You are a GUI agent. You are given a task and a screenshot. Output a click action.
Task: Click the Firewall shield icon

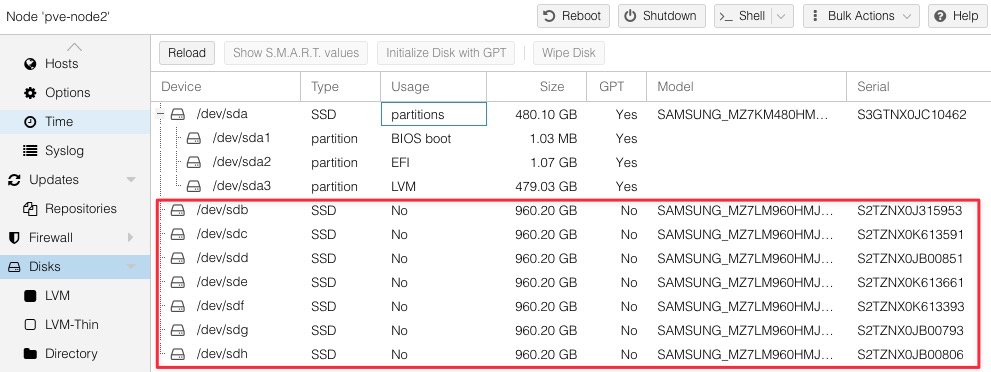[14, 238]
